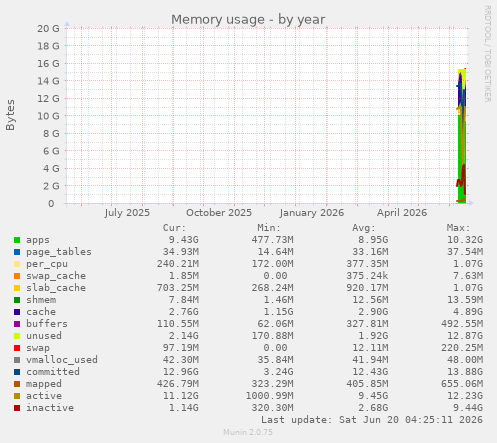Click the 'vmalloc_used' legend label
Image resolution: width=497 pixels, height=443 pixels.
point(62,360)
